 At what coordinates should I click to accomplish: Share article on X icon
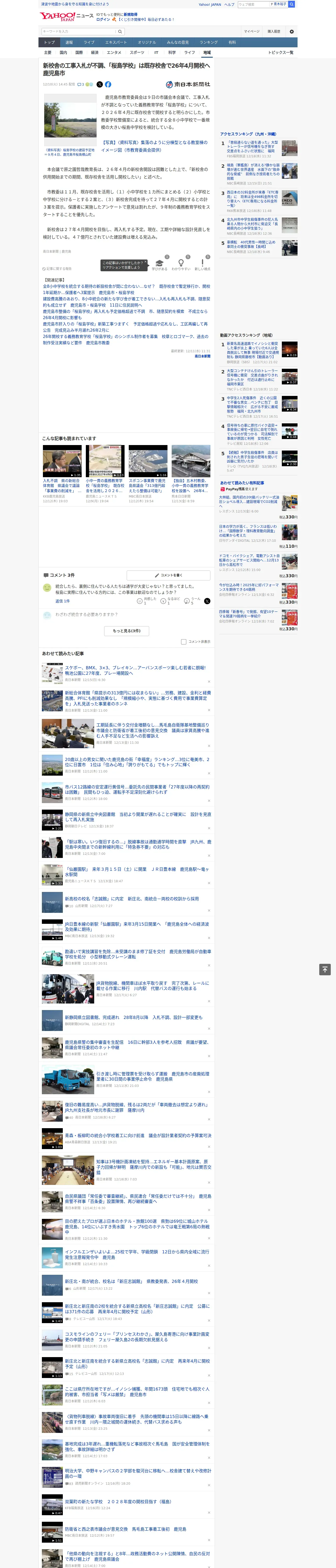[x=99, y=85]
